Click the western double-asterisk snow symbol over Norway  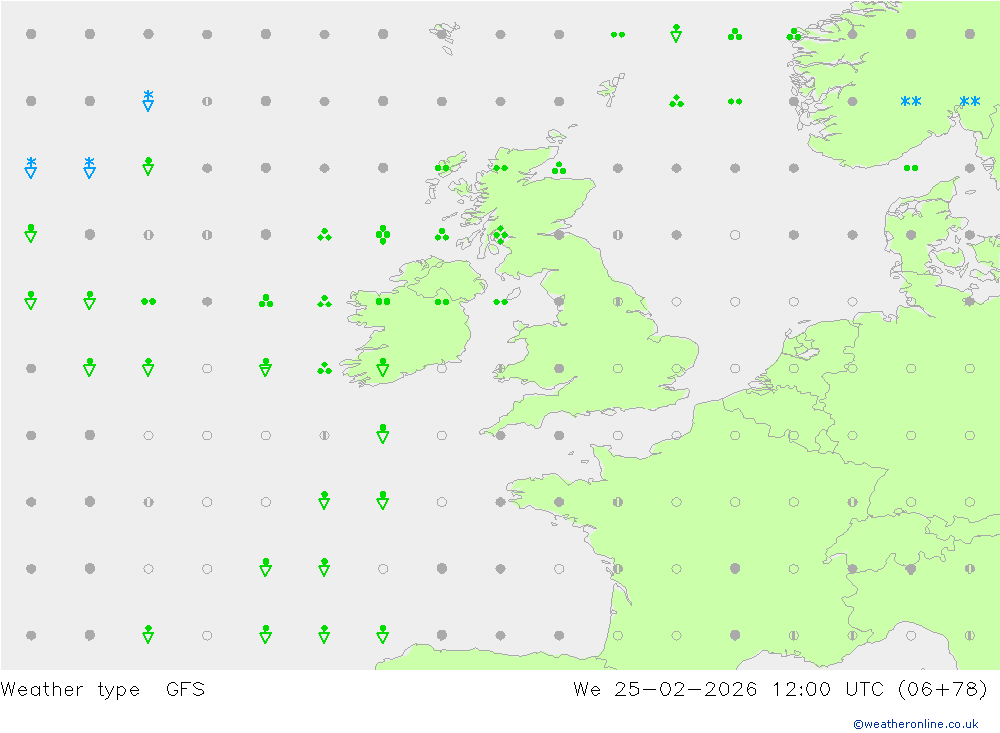tap(911, 101)
